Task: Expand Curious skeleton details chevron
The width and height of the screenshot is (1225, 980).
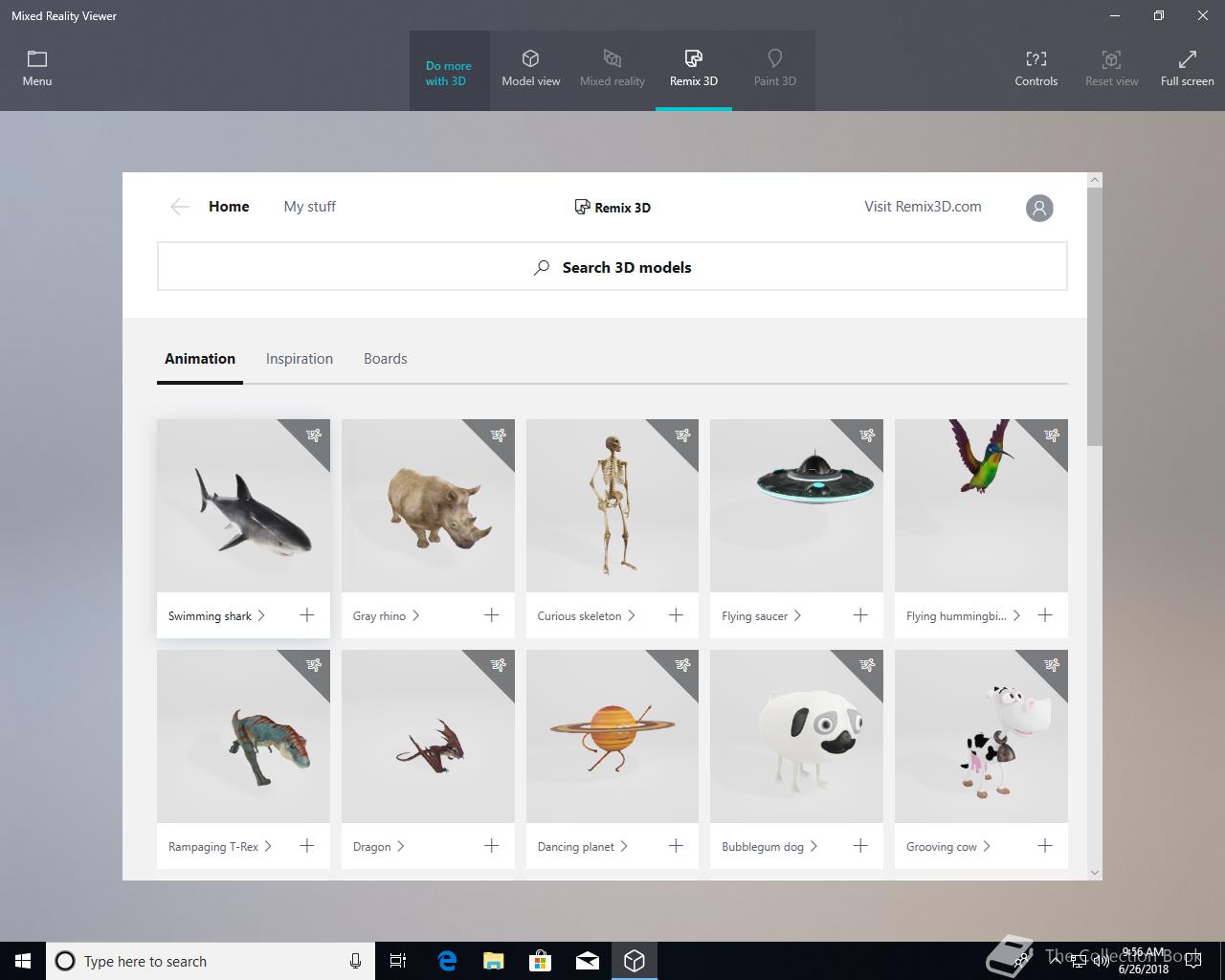Action: click(x=632, y=615)
